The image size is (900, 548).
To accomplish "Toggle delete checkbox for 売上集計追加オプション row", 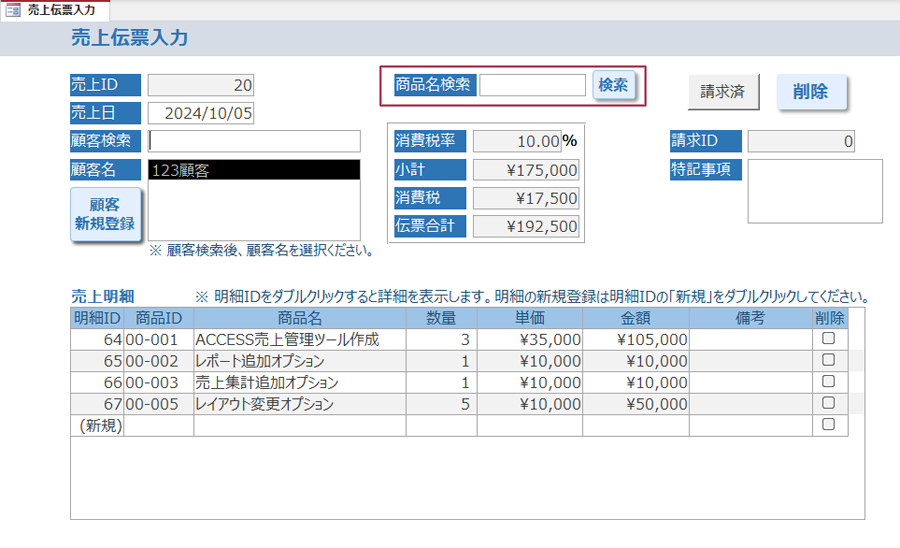I will [828, 382].
